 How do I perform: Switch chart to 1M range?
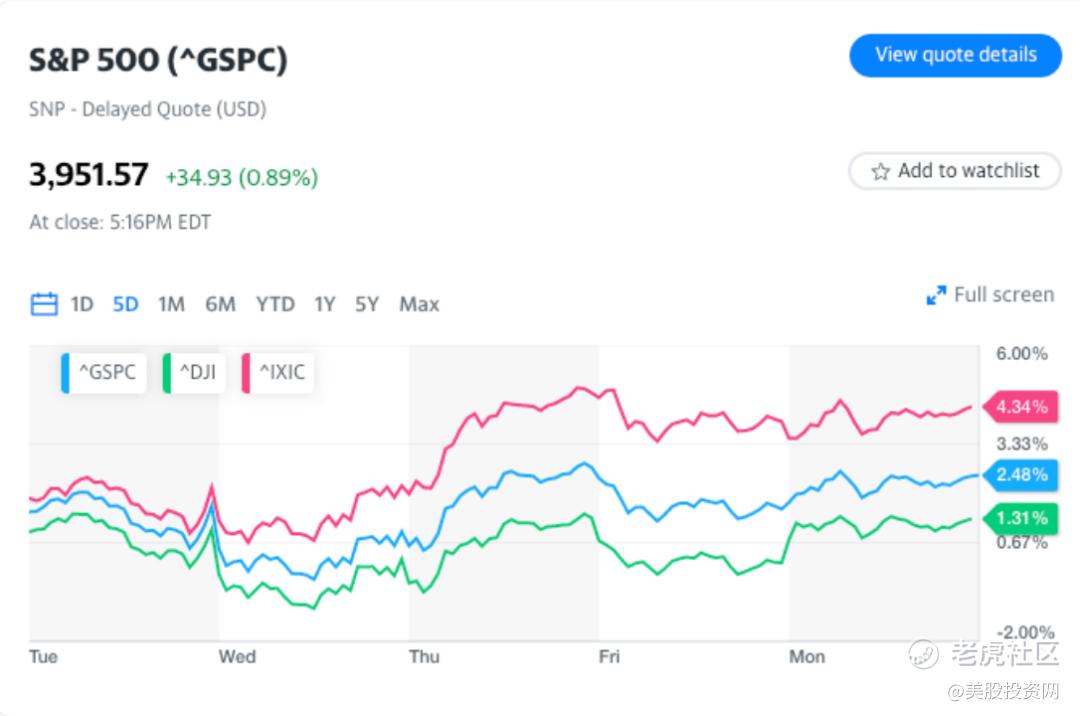coord(171,304)
